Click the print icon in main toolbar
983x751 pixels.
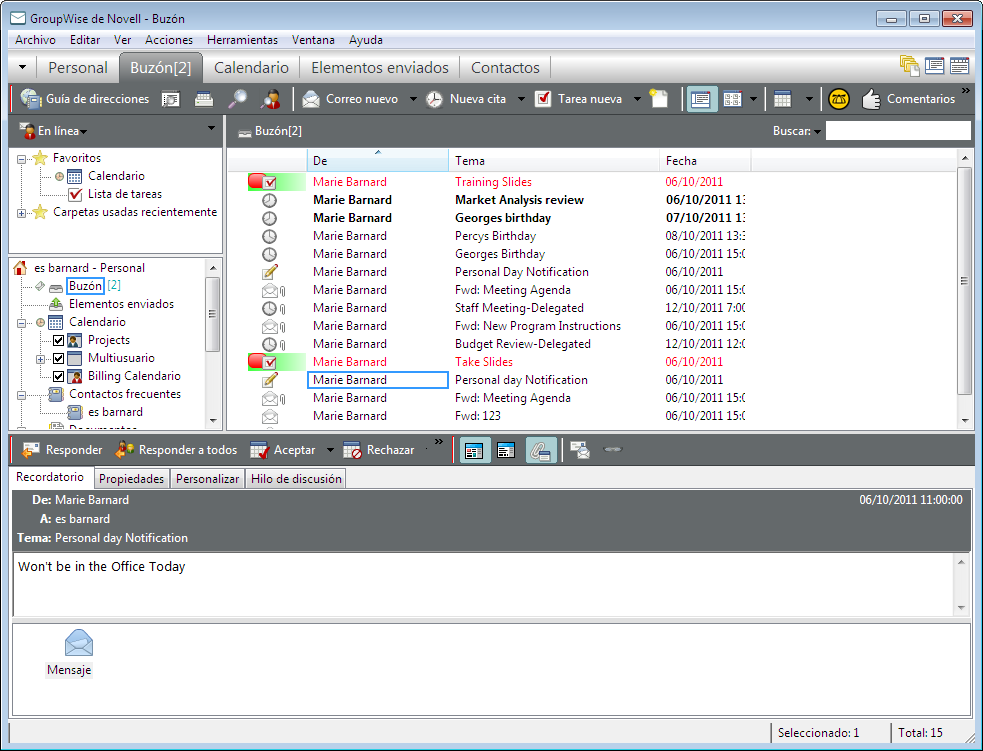(203, 99)
